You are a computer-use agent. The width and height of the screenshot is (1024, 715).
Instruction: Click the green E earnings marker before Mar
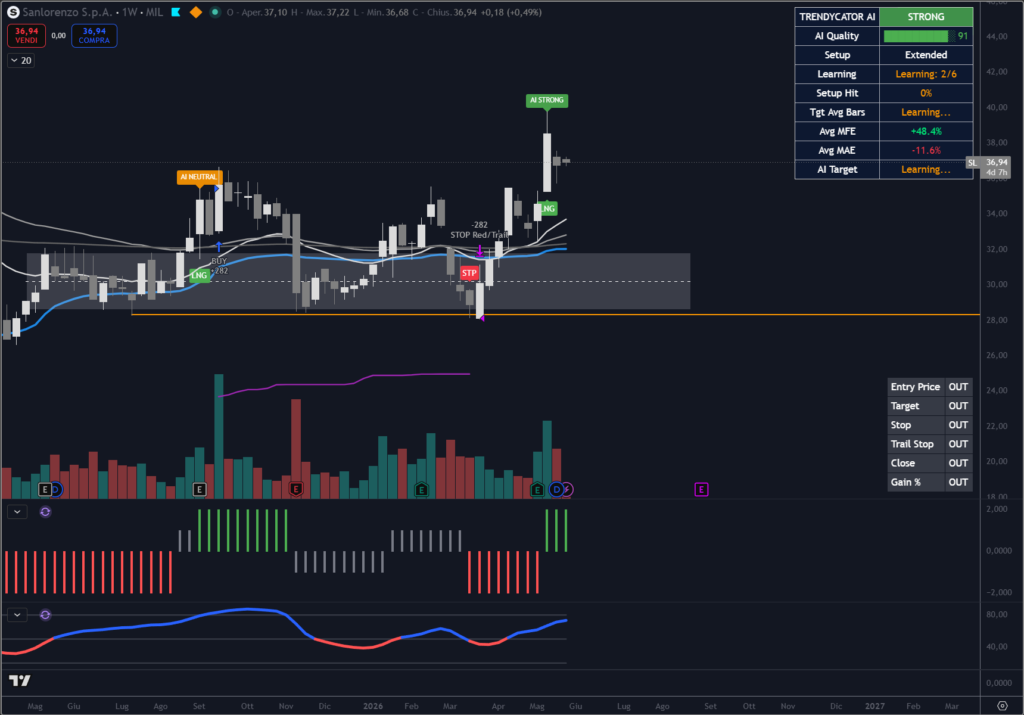coord(421,489)
